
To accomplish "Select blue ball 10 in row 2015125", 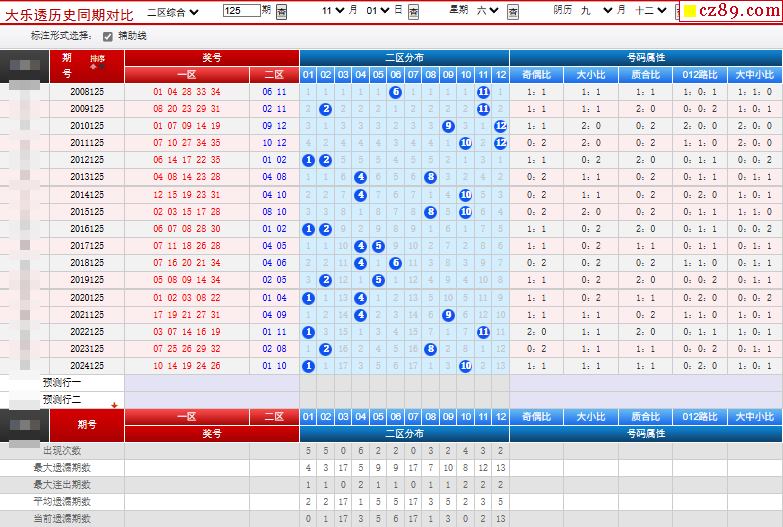I will 465,212.
